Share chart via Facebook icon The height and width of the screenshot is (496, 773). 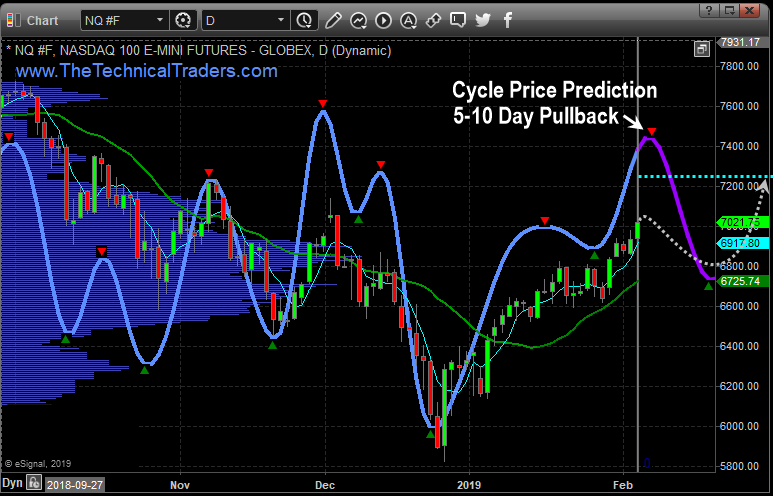tap(508, 20)
